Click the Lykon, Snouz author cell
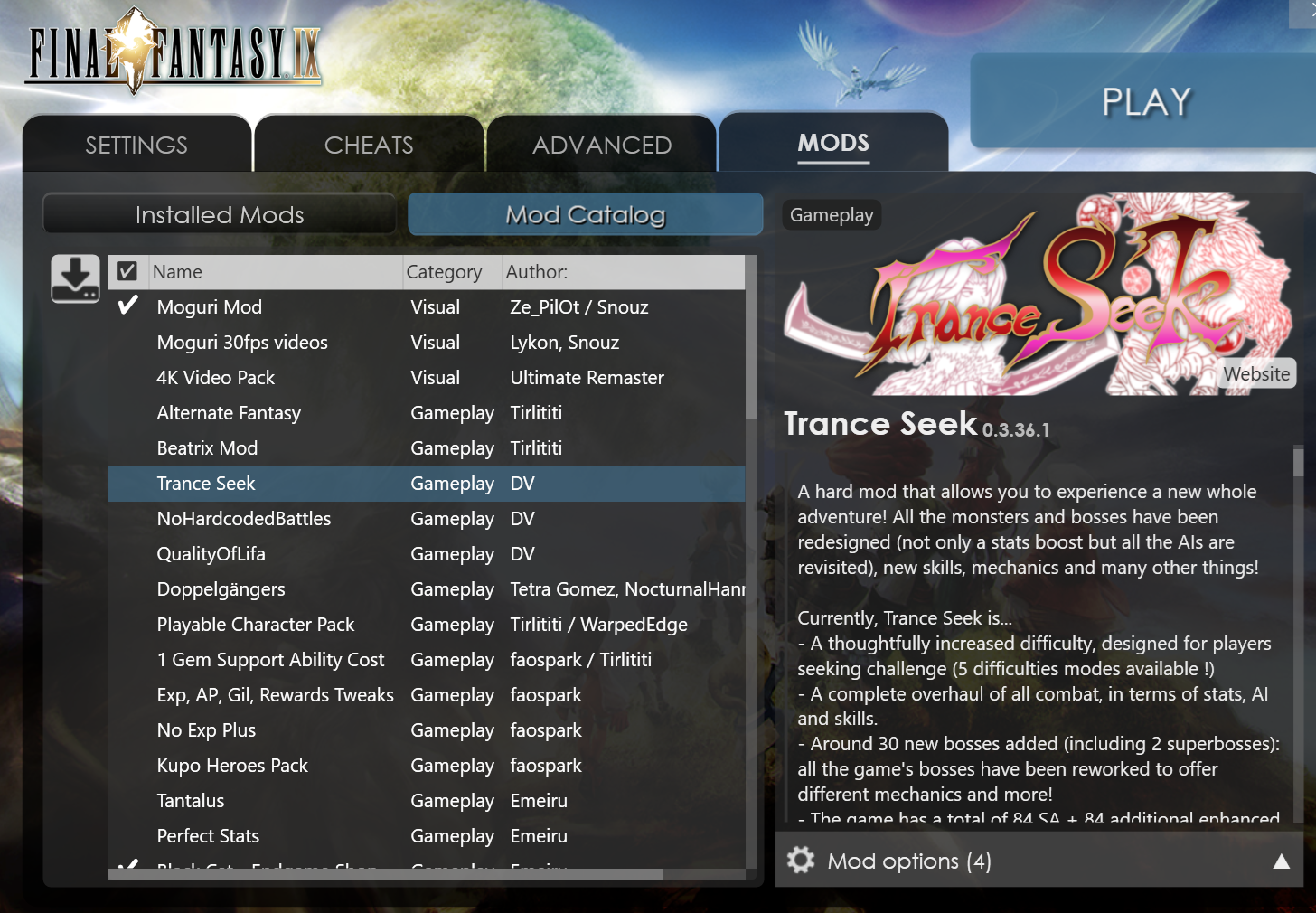1316x913 pixels. [x=564, y=343]
